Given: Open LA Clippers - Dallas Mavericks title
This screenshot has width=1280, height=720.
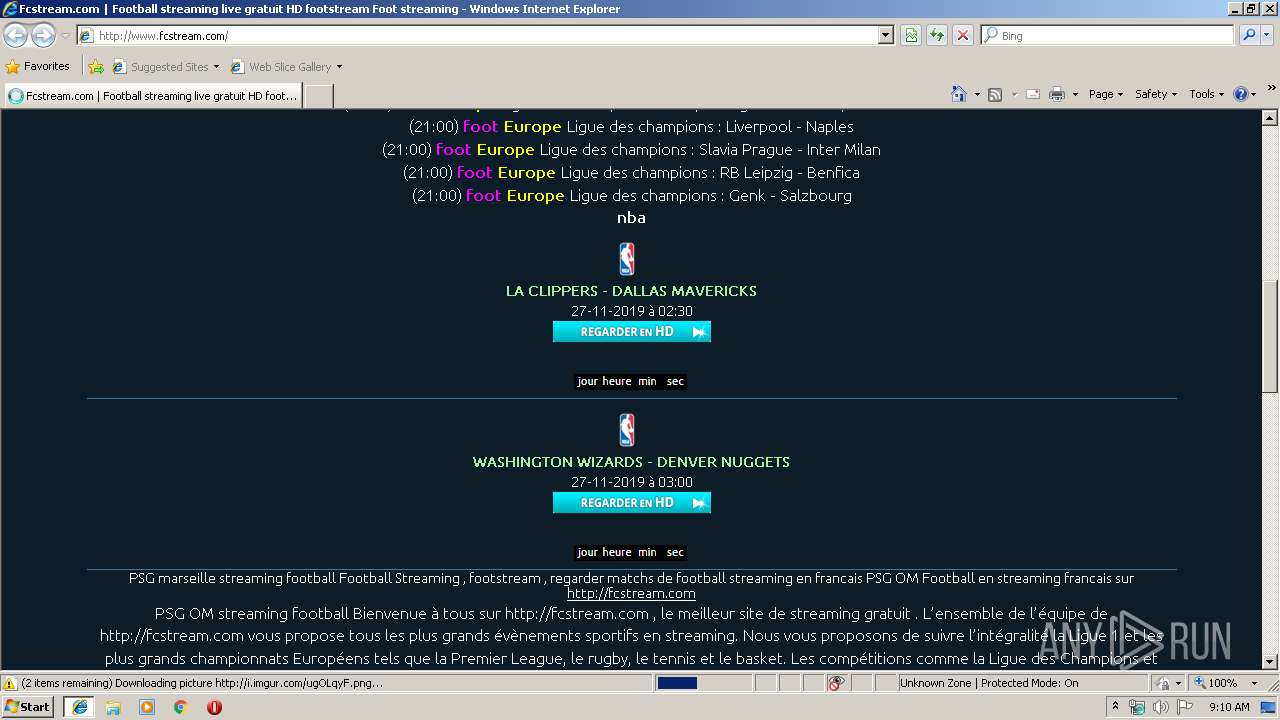Looking at the screenshot, I should click(631, 291).
